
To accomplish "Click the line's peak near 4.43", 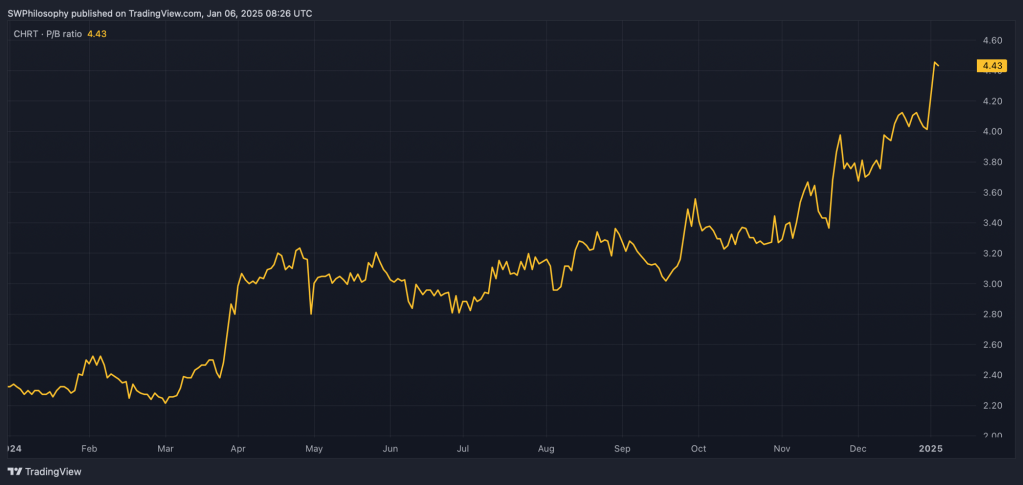I will 935,63.
